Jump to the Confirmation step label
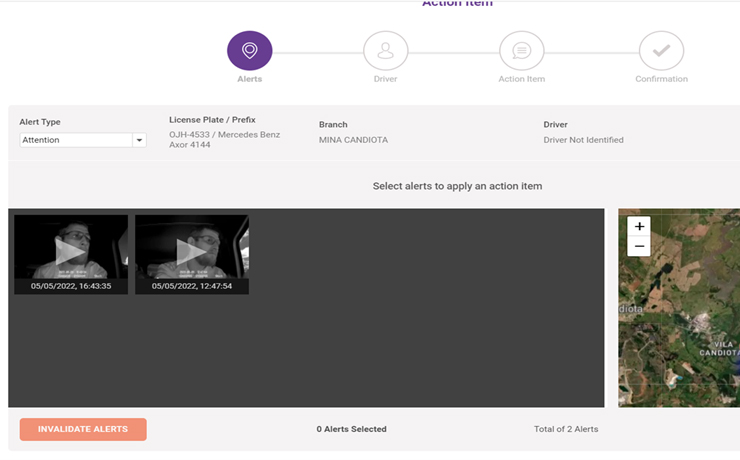The height and width of the screenshot is (460, 740). point(661,79)
